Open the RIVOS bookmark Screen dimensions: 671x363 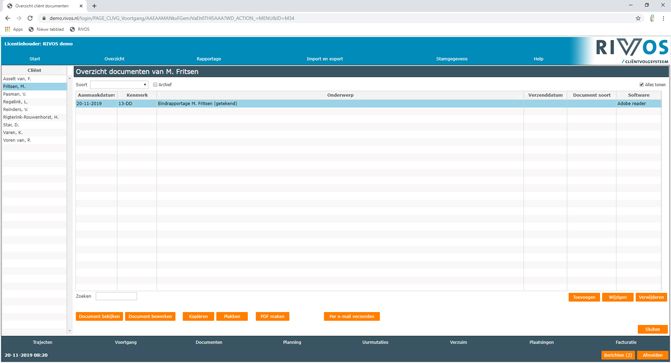point(80,29)
